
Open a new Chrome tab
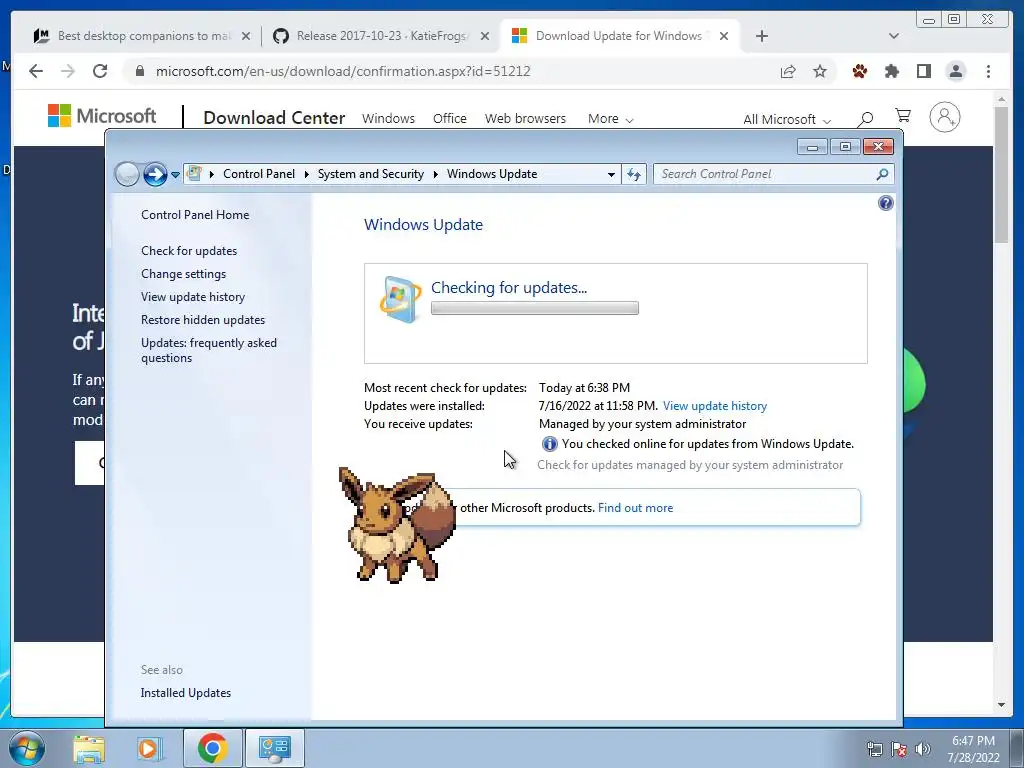[761, 36]
